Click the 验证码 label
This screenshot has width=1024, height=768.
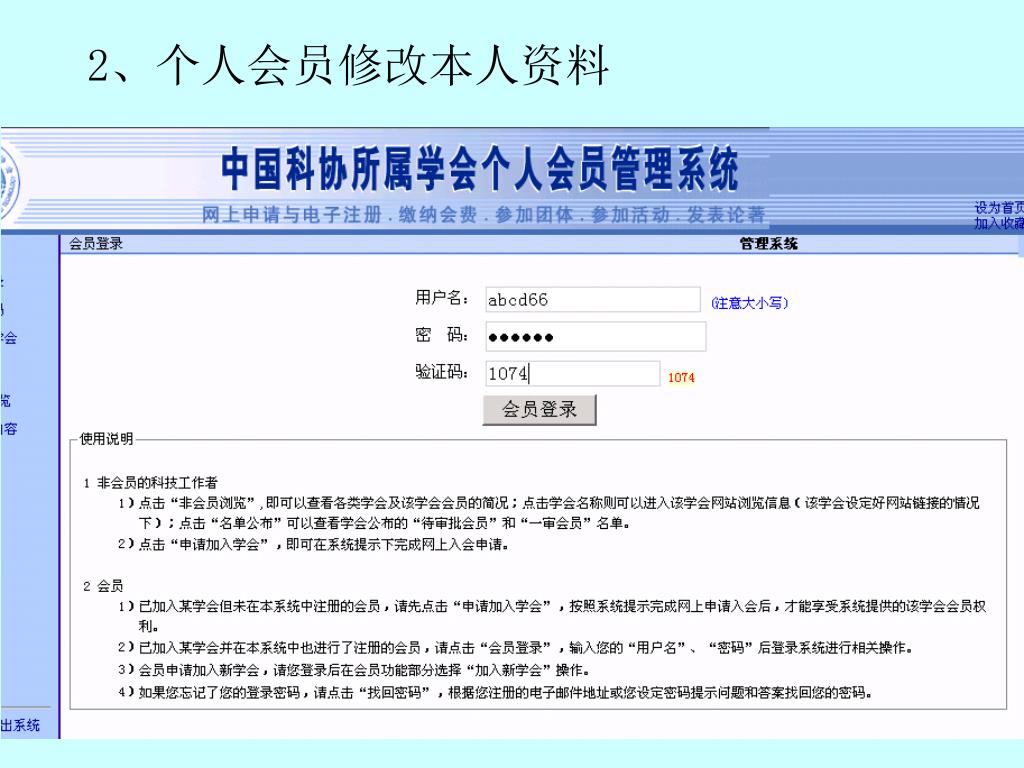pyautogui.click(x=441, y=372)
